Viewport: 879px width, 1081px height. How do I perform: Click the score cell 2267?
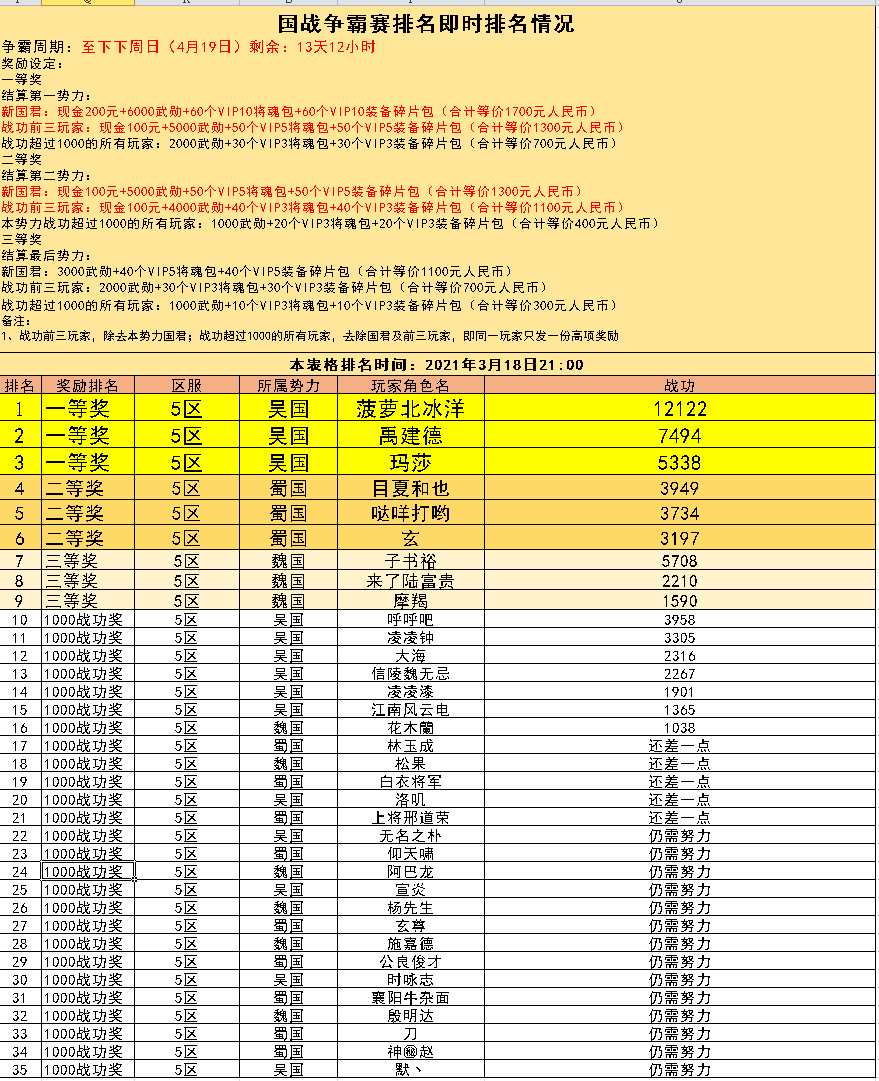pos(680,674)
